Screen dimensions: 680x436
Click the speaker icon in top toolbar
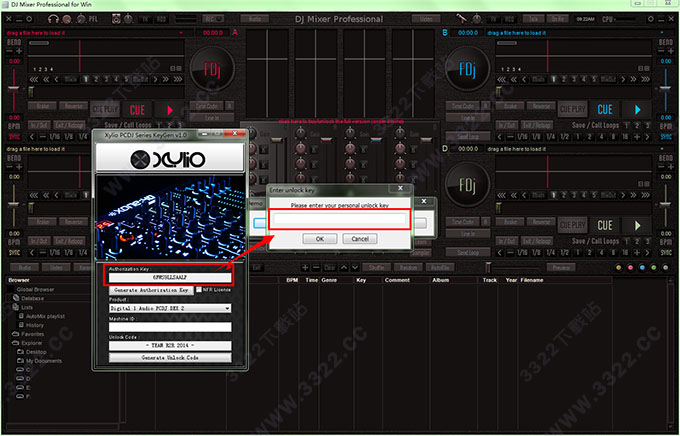(x=116, y=19)
